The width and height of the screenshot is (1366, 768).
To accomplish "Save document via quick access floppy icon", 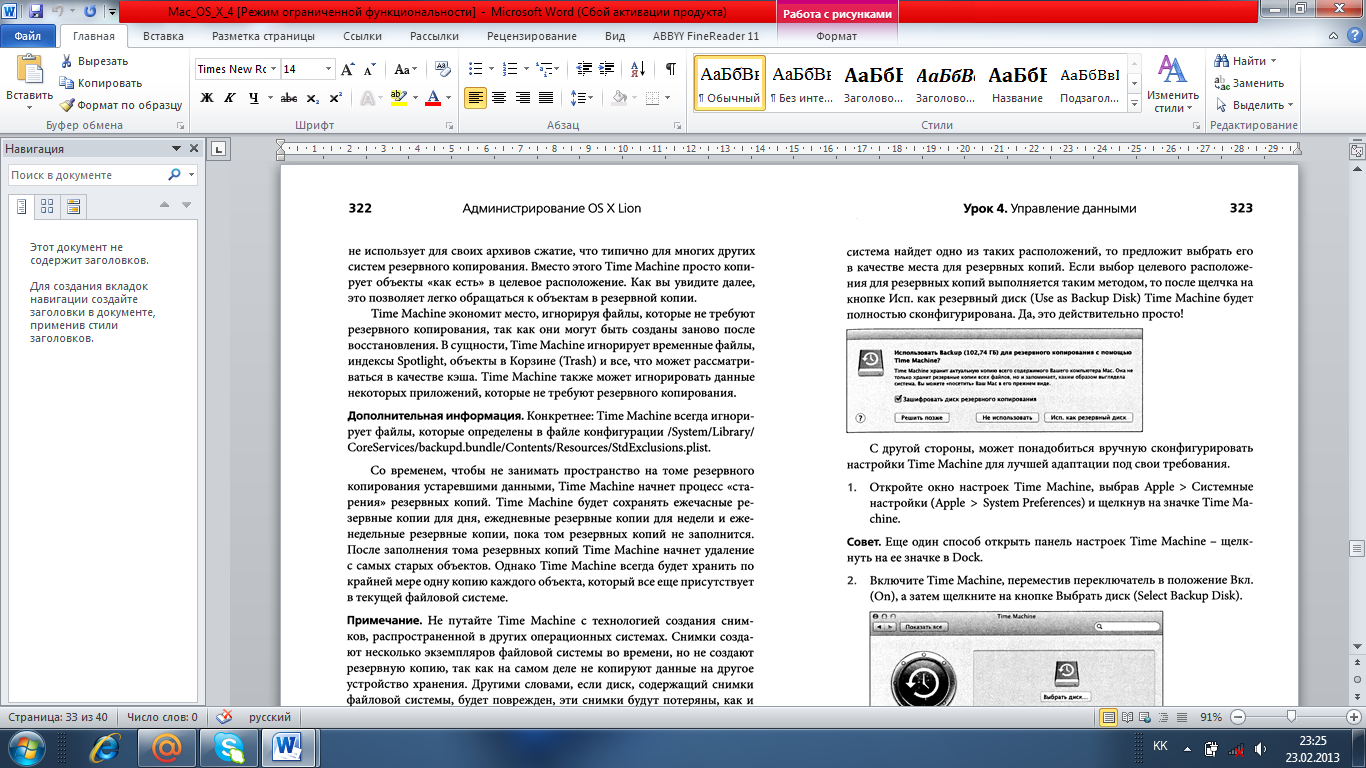I will 36,13.
